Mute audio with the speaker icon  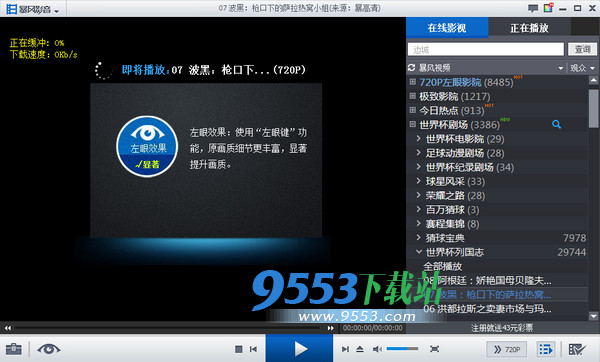click(x=377, y=349)
